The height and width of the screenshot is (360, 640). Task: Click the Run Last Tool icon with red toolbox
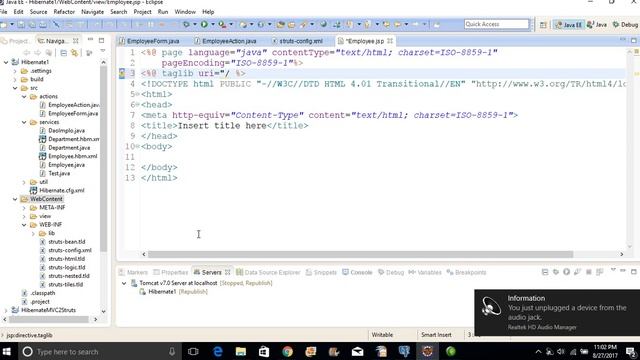(x=222, y=24)
